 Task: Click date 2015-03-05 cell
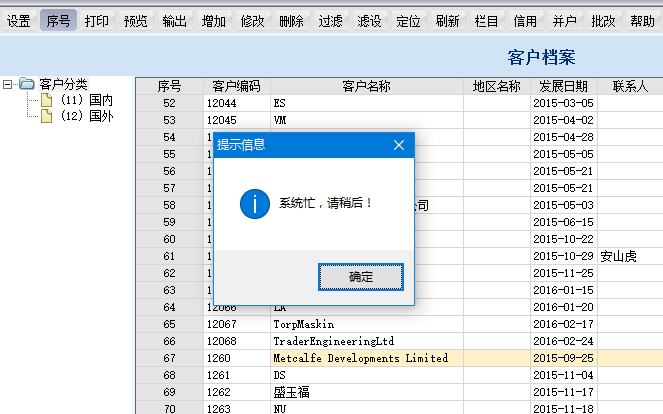pos(564,103)
